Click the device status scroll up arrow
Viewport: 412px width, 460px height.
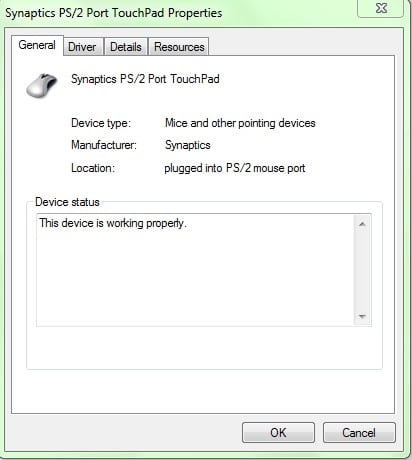[362, 224]
